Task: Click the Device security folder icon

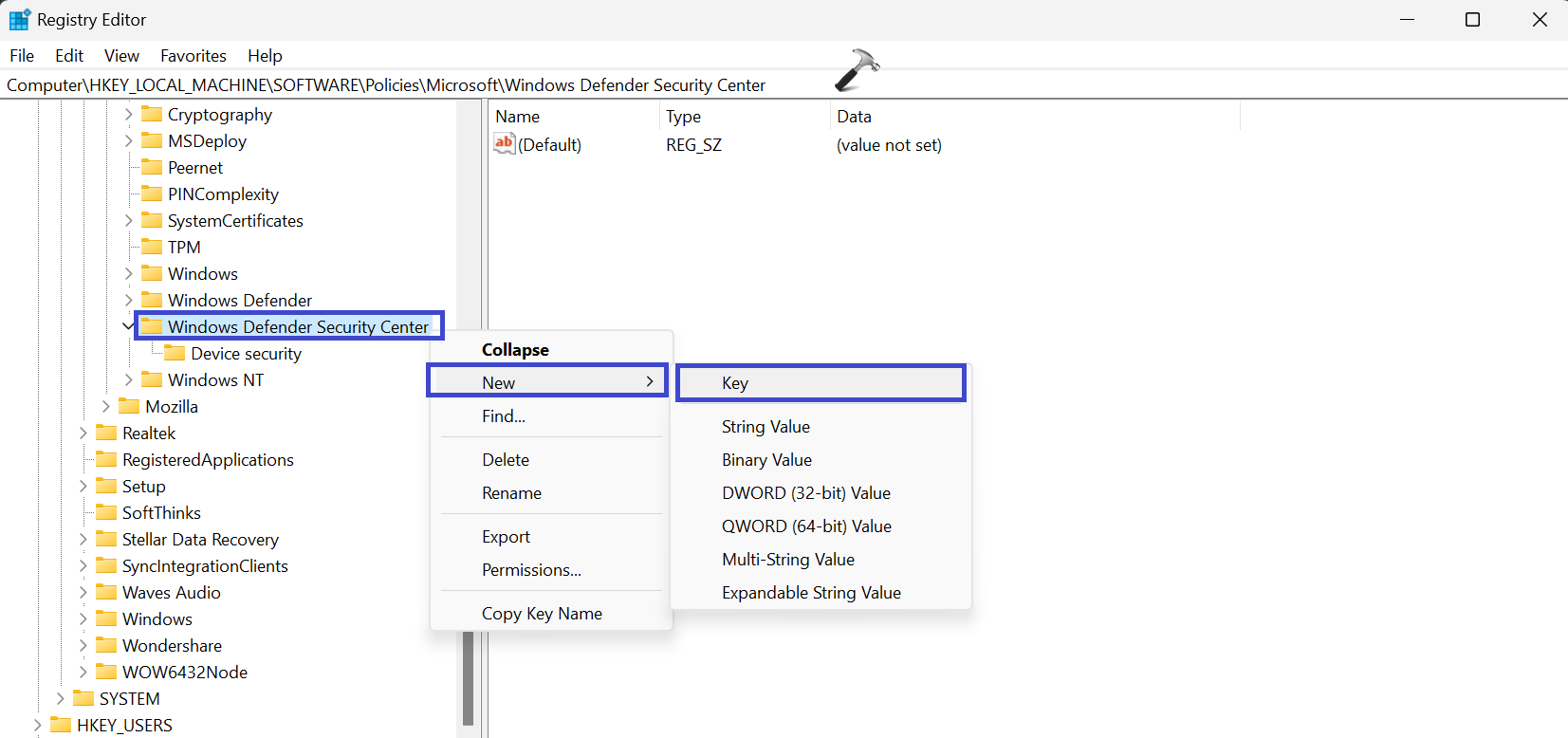Action: click(x=175, y=354)
